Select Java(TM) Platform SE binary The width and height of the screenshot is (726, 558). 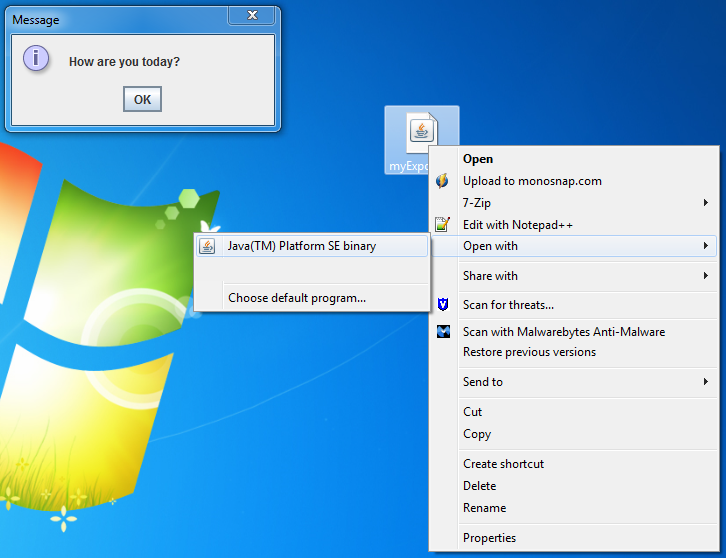[312, 246]
